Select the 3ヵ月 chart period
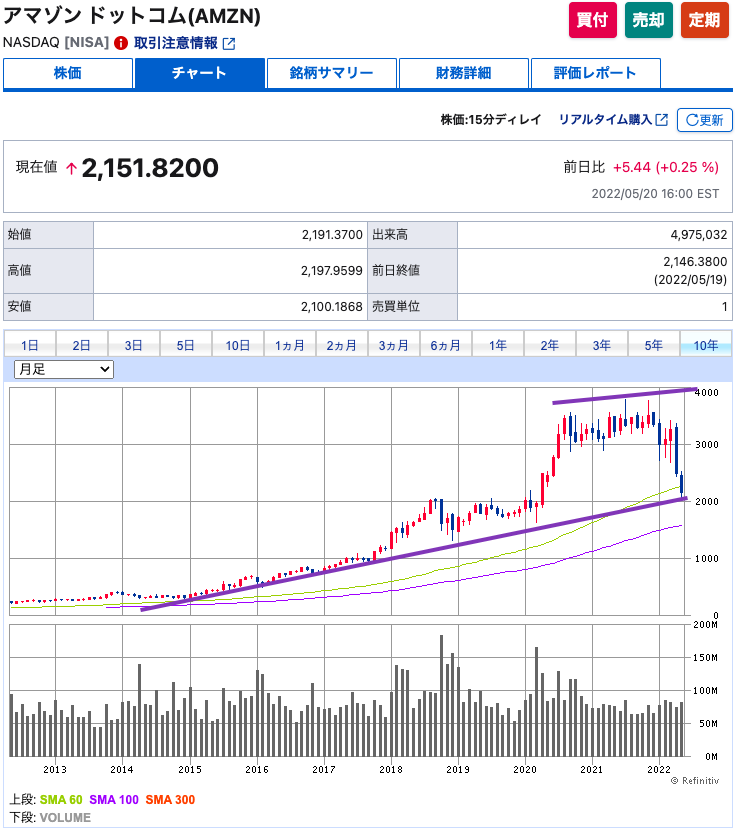This screenshot has width=735, height=828. (x=393, y=345)
